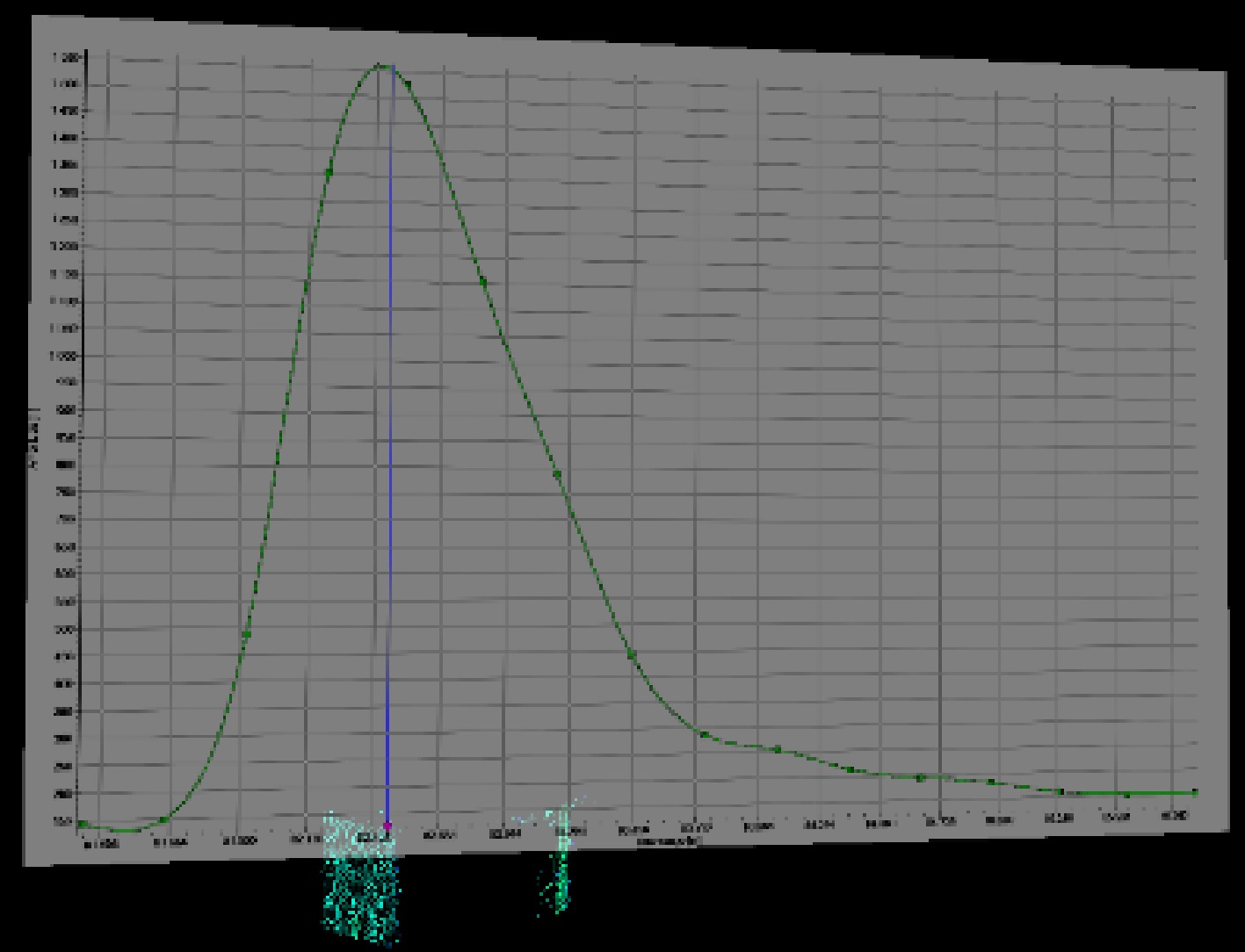This screenshot has width=1245, height=952.
Task: Select the third data point from the left
Action: [x=247, y=634]
